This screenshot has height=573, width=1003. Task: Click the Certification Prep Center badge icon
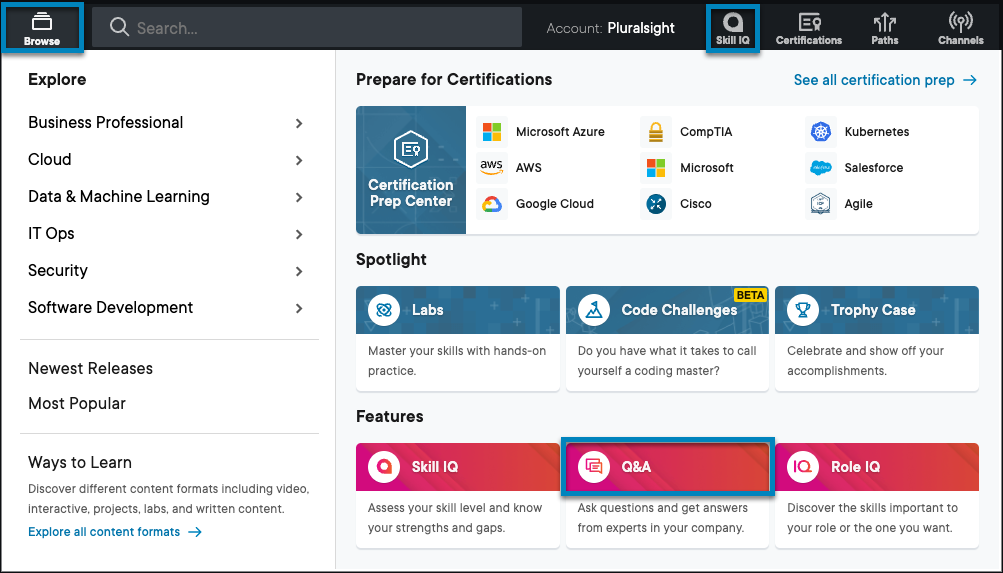[411, 149]
